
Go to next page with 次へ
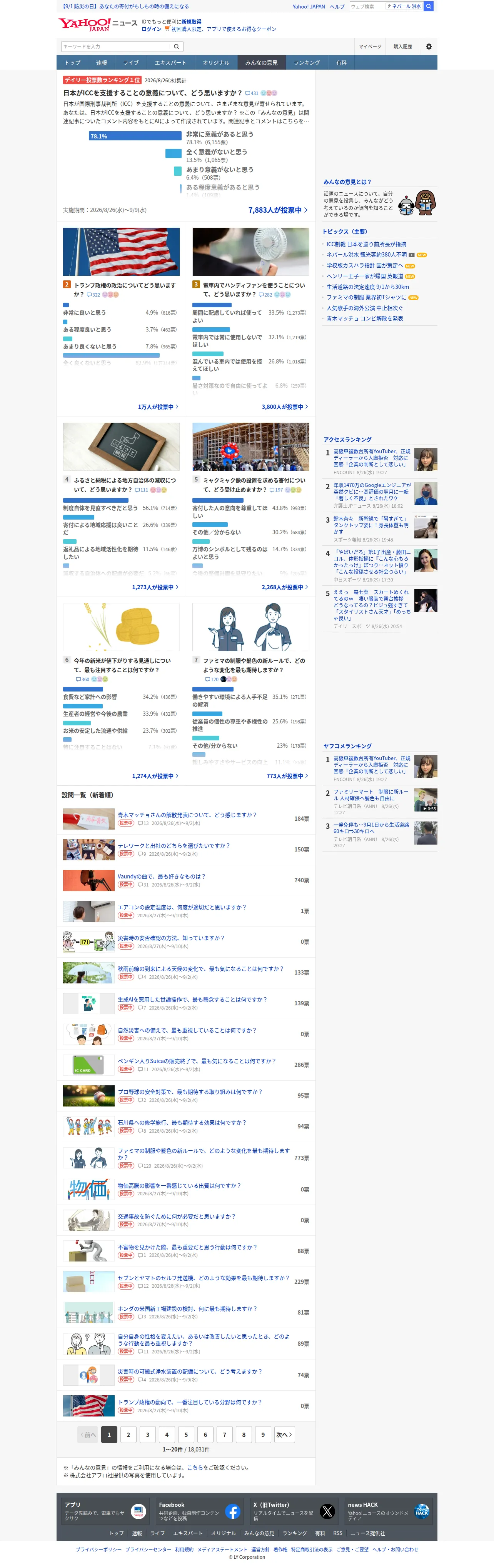point(284,1435)
